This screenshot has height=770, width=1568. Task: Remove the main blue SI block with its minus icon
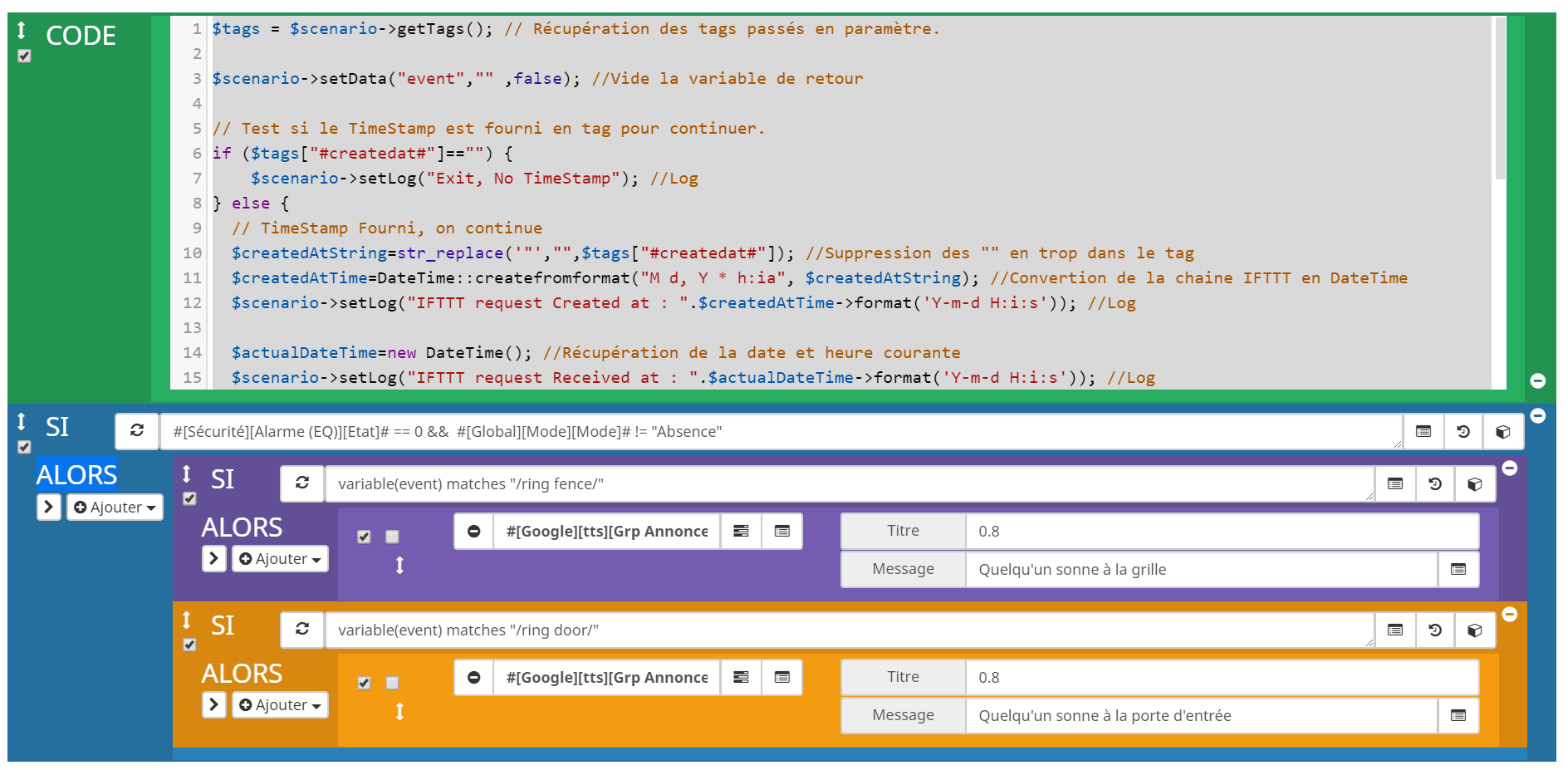click(1537, 415)
